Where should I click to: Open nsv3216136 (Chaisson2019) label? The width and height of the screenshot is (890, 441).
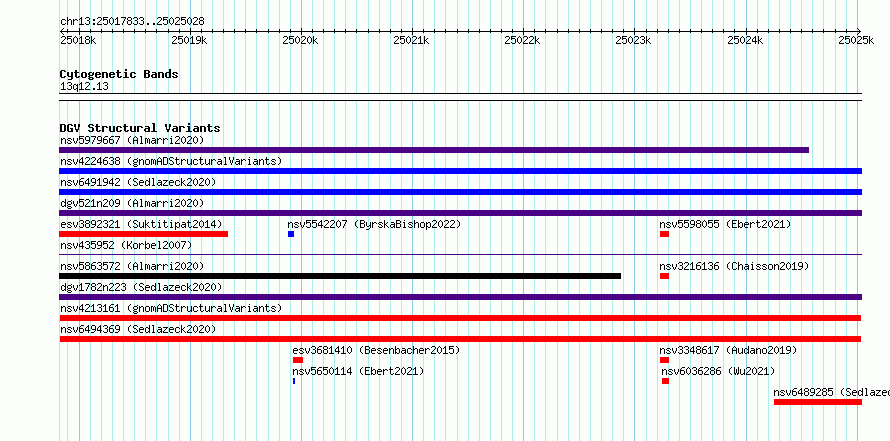(734, 266)
